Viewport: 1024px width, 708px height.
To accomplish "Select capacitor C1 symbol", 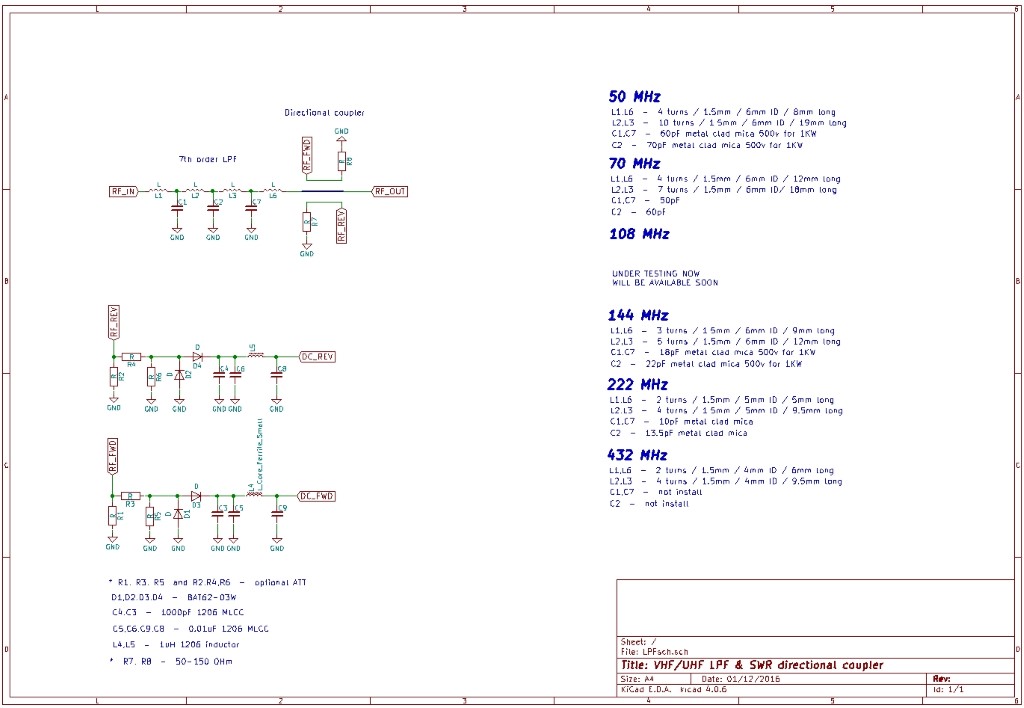I will coord(176,209).
